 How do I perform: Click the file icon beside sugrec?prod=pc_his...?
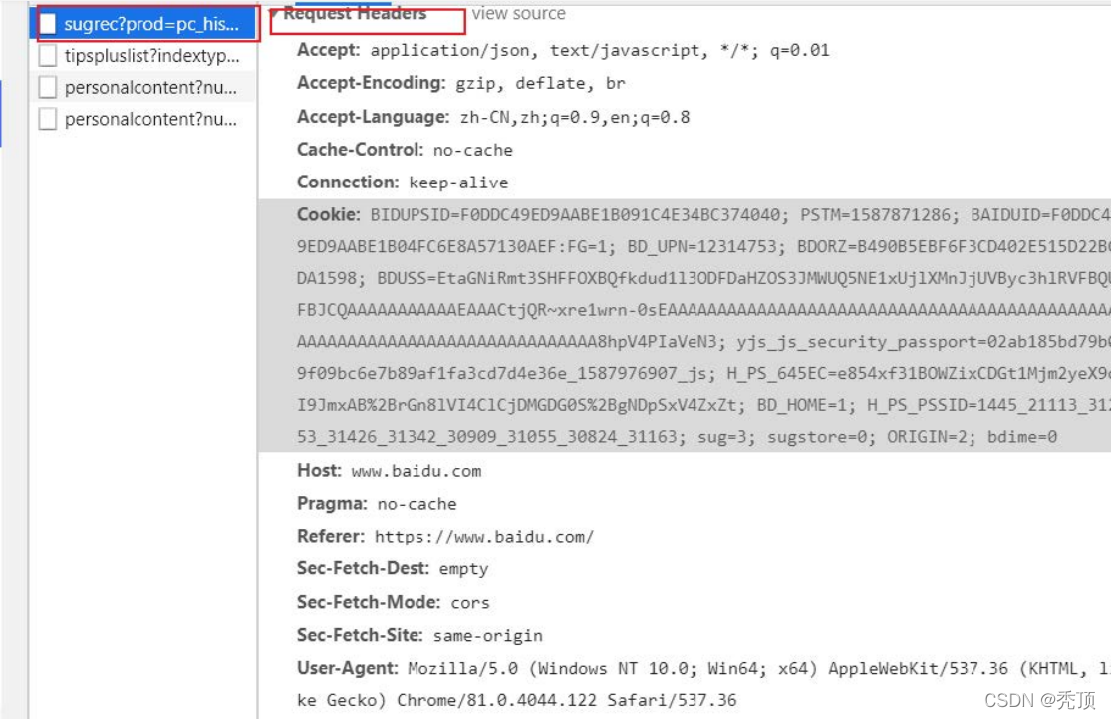47,24
